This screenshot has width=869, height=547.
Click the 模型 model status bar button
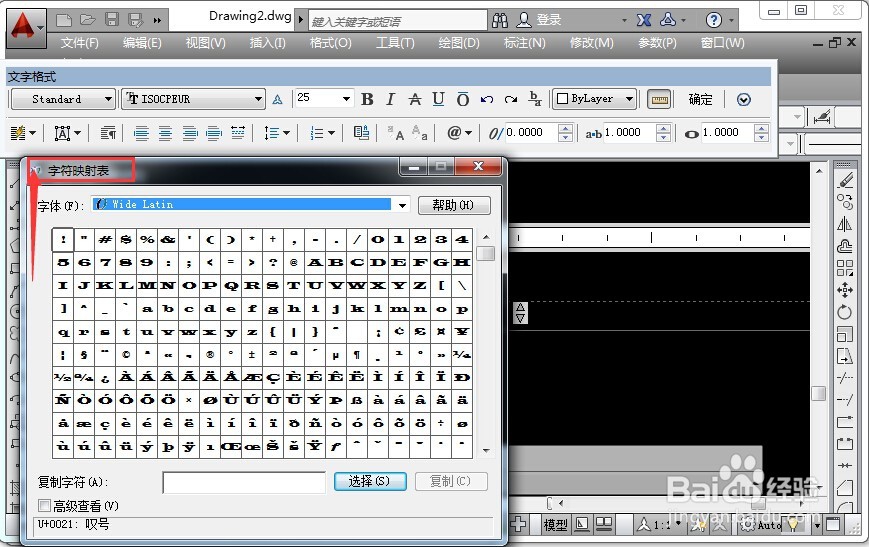click(555, 524)
